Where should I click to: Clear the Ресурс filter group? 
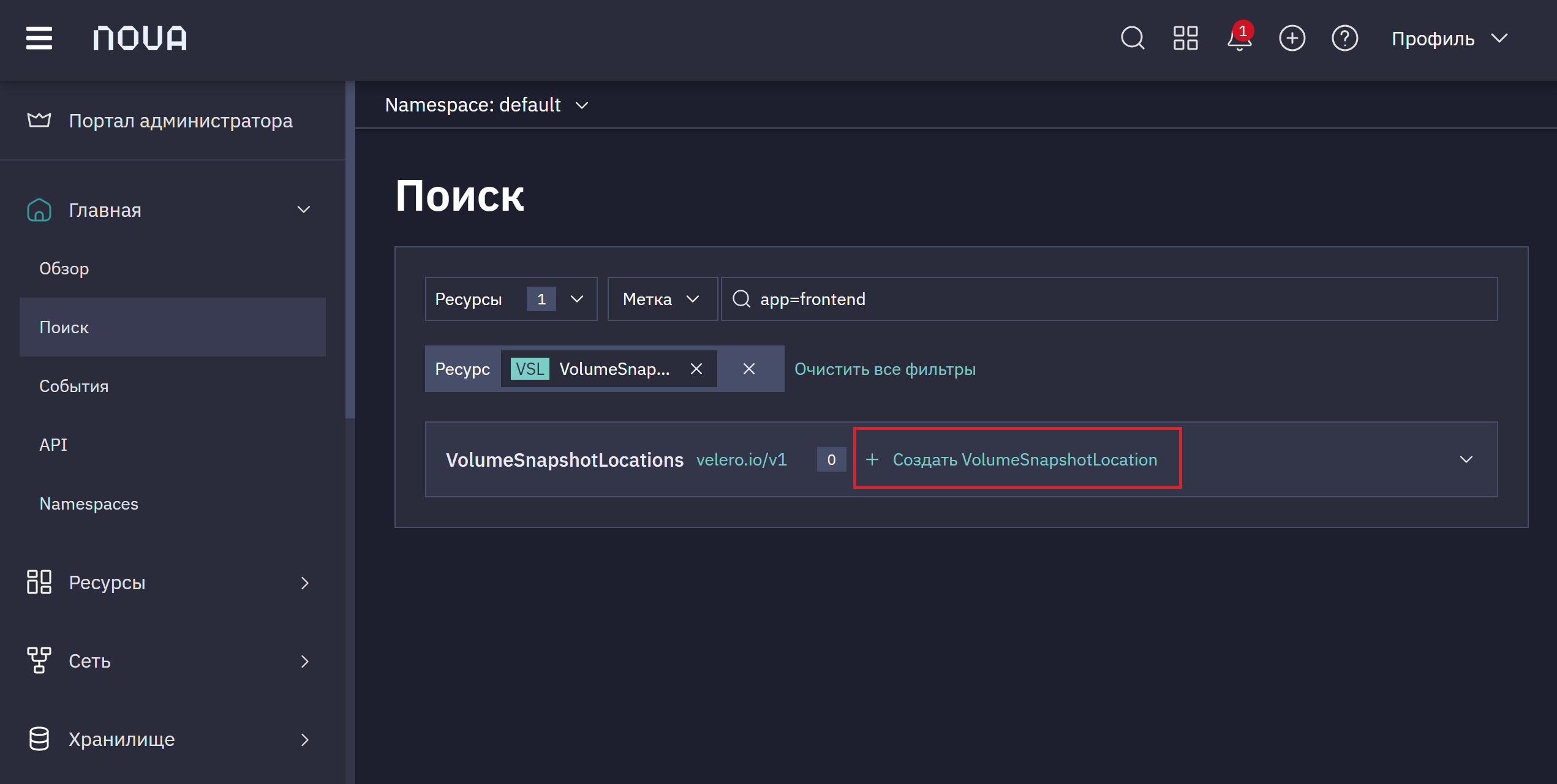pyautogui.click(x=749, y=369)
